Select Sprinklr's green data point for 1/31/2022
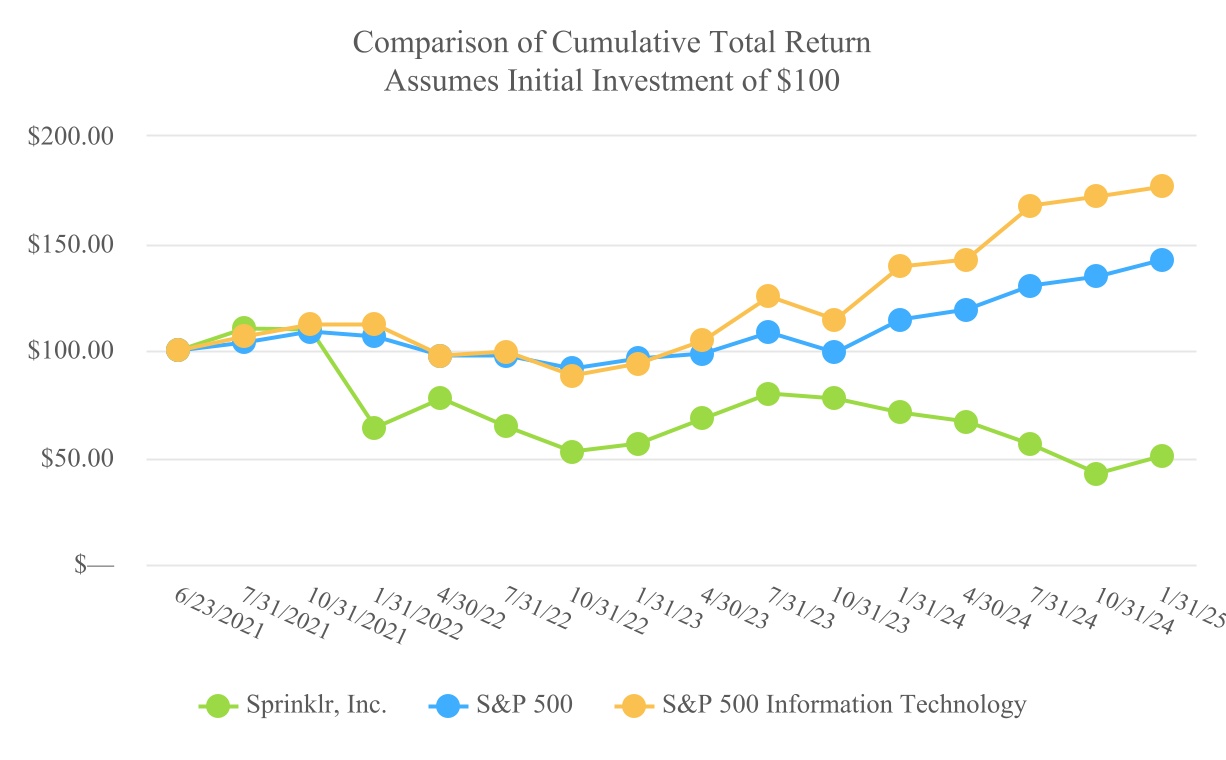The image size is (1226, 760). point(374,428)
